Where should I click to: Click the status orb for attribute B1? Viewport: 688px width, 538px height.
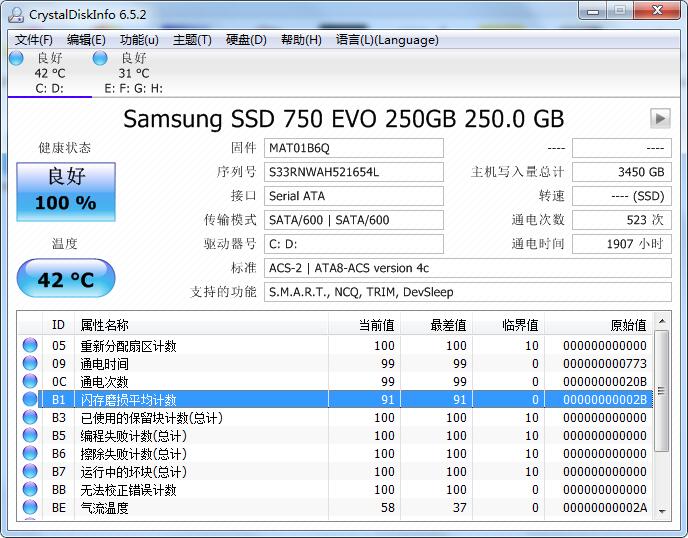pos(30,399)
